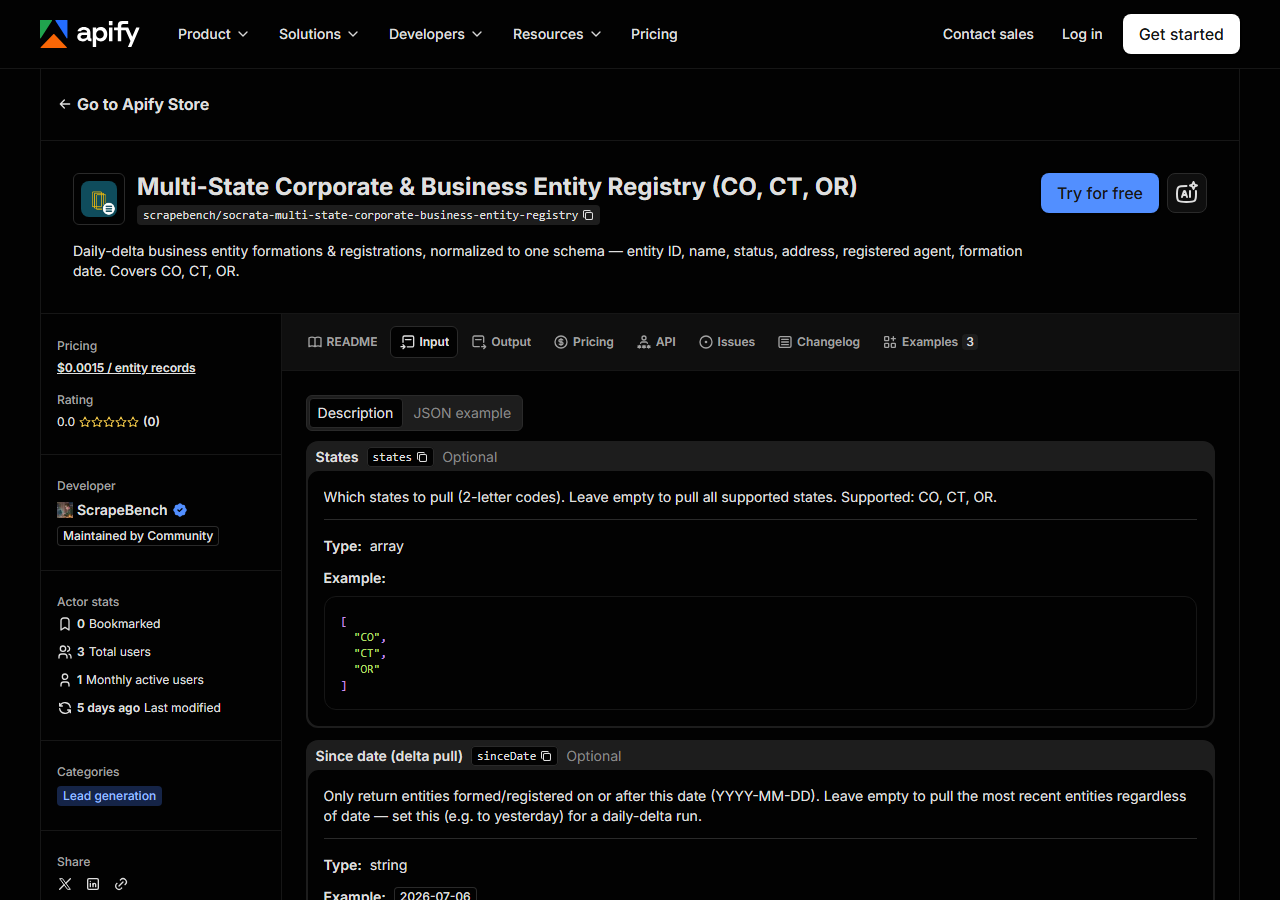Click ScrapeBench developer avatar
Screen dimensions: 1280x900
(65, 510)
